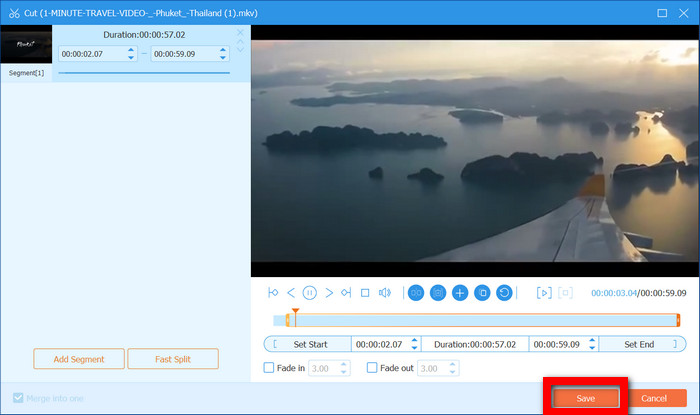This screenshot has width=700, height=415.
Task: Remove Segment[1] with the X icon
Action: pyautogui.click(x=240, y=33)
